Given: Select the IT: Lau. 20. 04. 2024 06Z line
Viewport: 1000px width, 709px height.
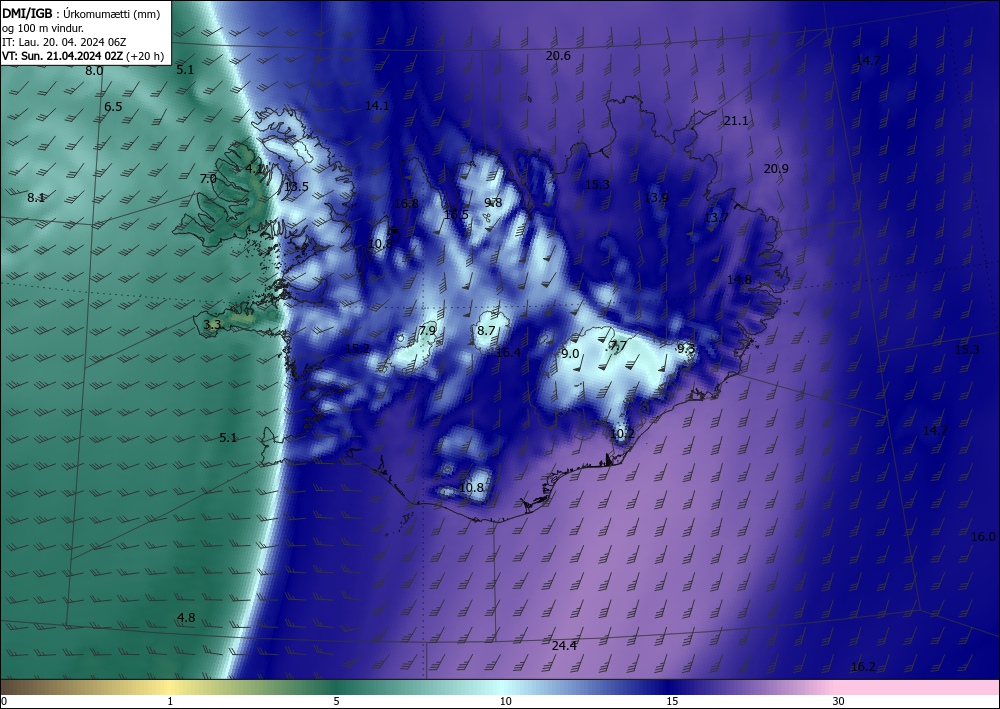Looking at the screenshot, I should 64,42.
